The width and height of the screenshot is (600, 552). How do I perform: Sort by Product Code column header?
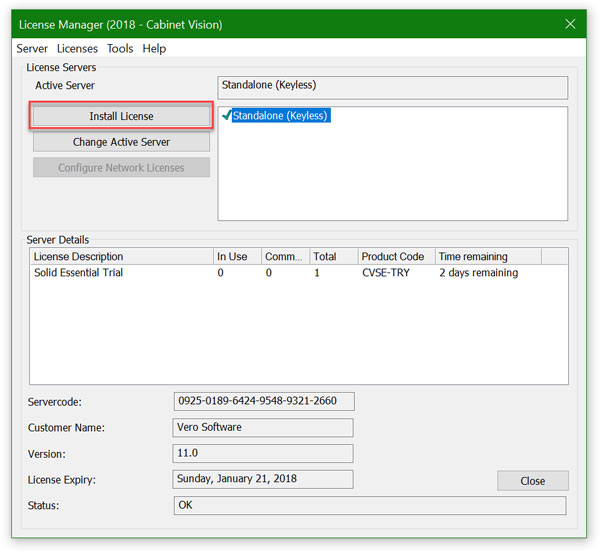coord(396,256)
